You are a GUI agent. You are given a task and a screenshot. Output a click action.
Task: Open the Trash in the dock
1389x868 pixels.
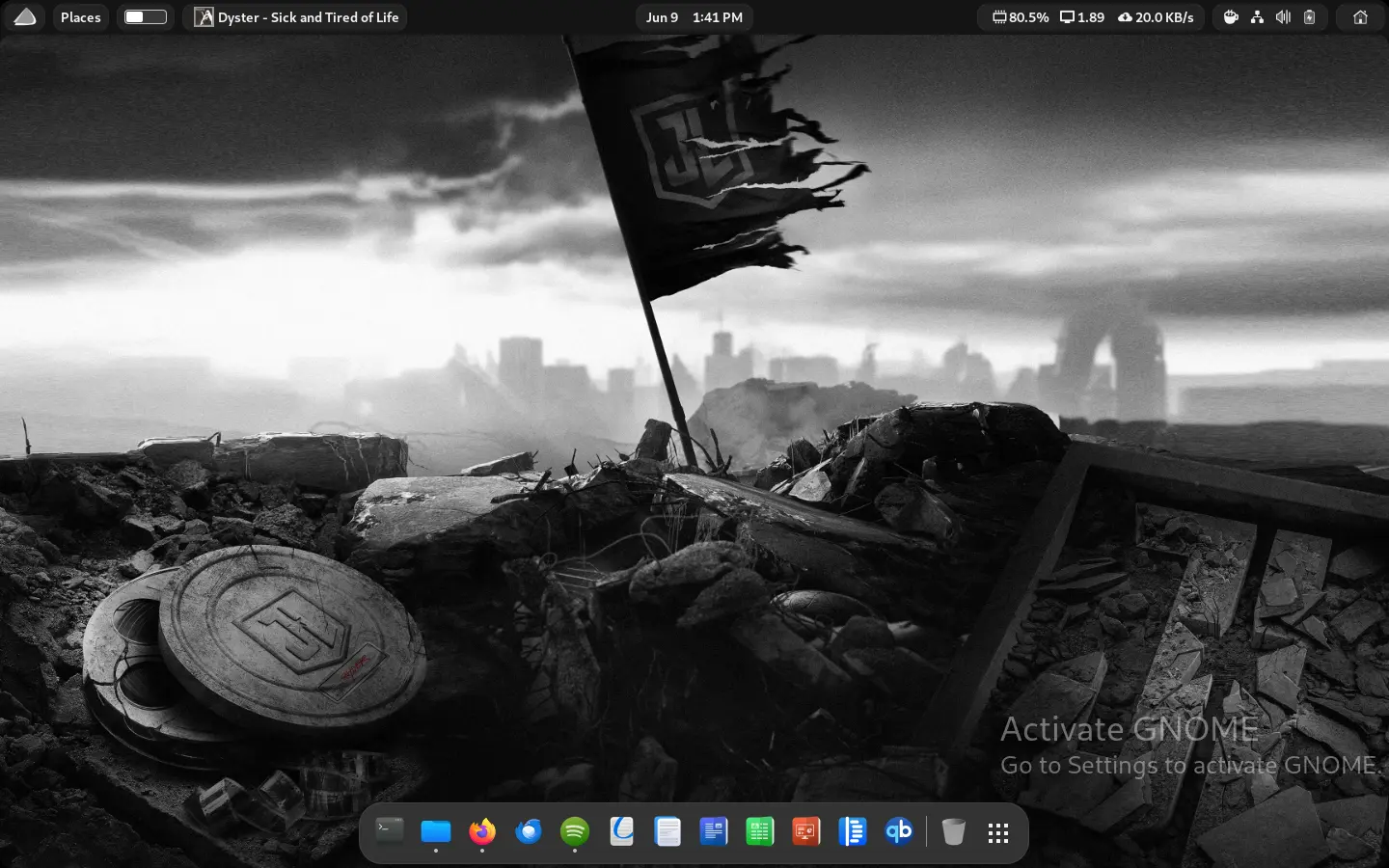(x=953, y=831)
